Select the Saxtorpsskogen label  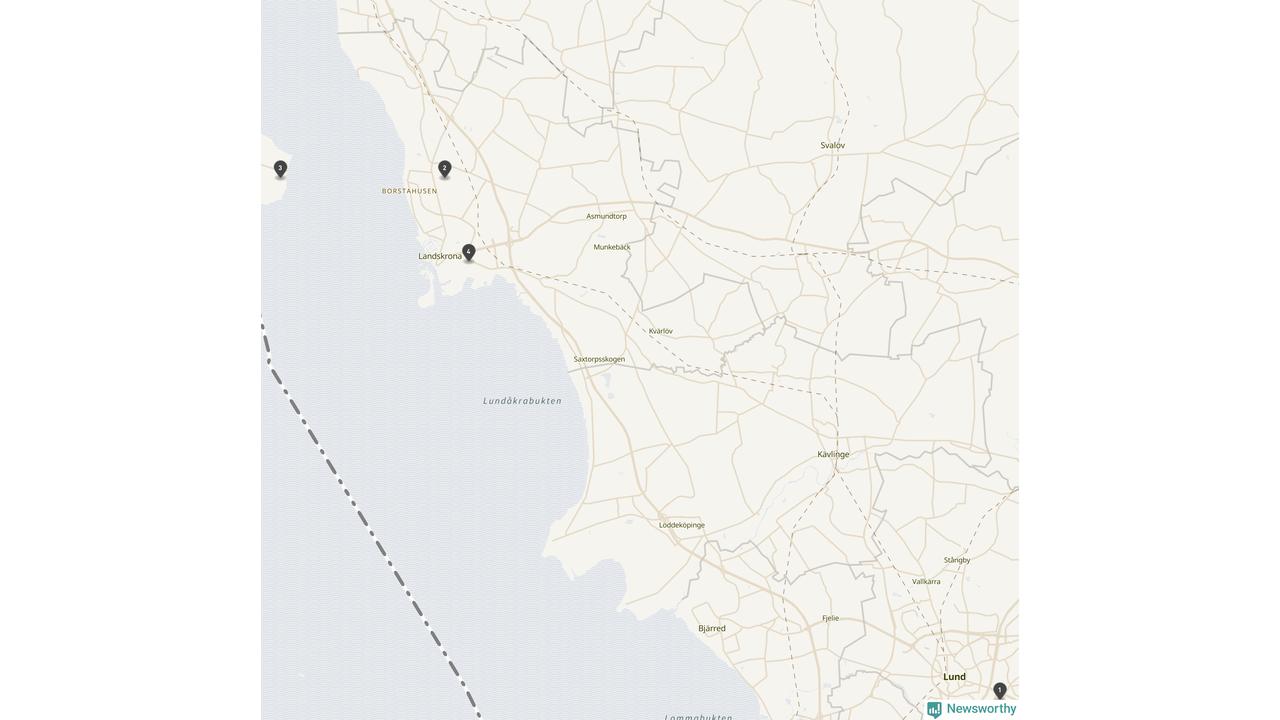tap(599, 359)
